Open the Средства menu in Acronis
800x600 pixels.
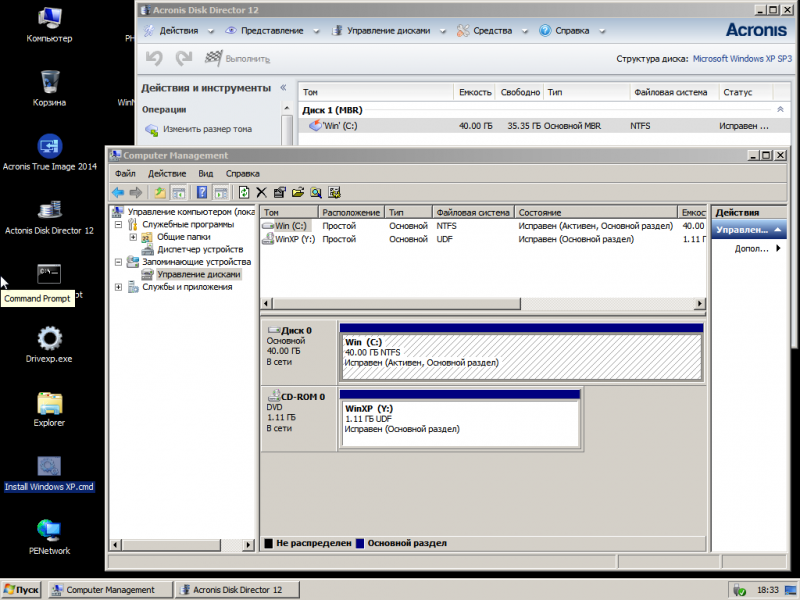click(x=492, y=31)
